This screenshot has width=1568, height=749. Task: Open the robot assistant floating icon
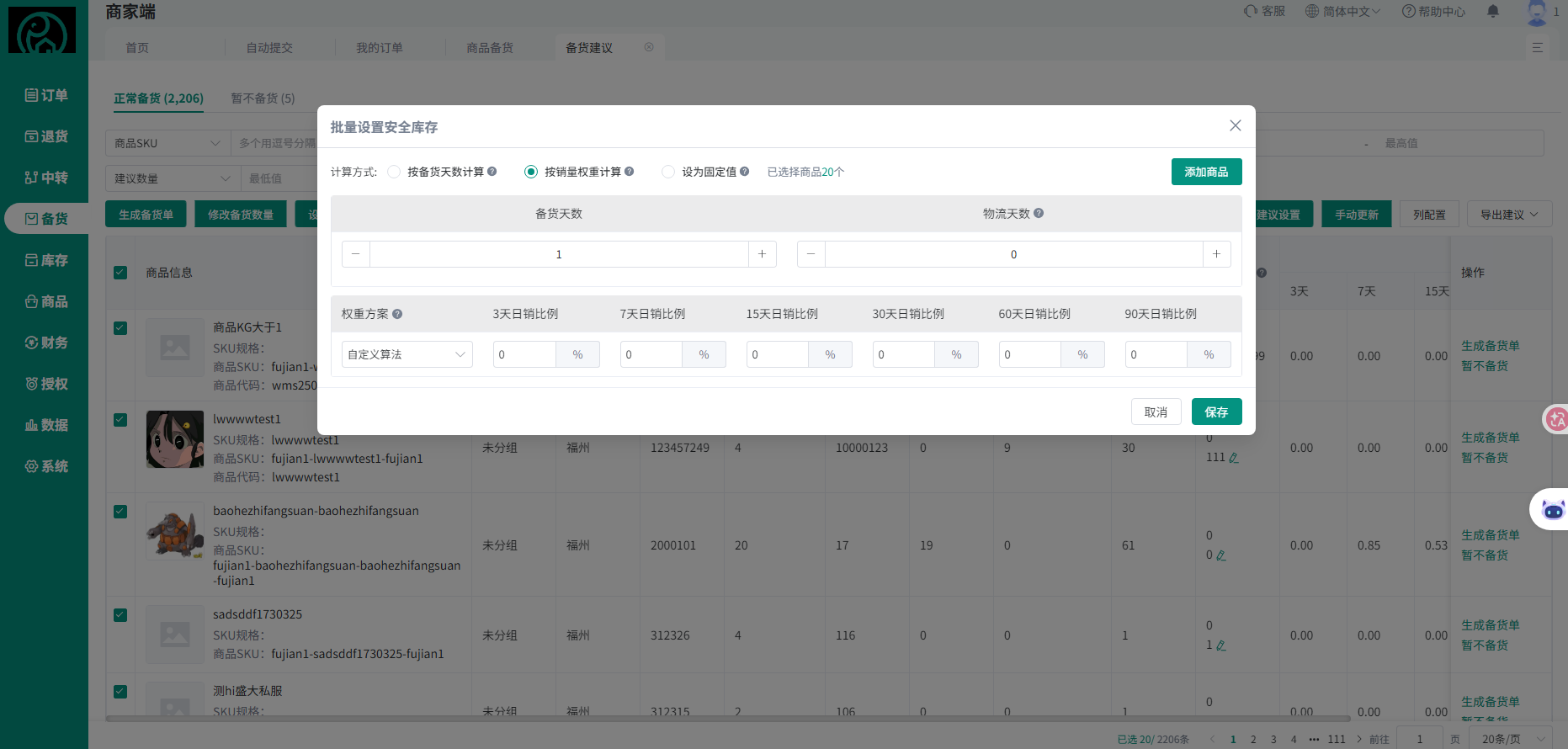pos(1553,509)
